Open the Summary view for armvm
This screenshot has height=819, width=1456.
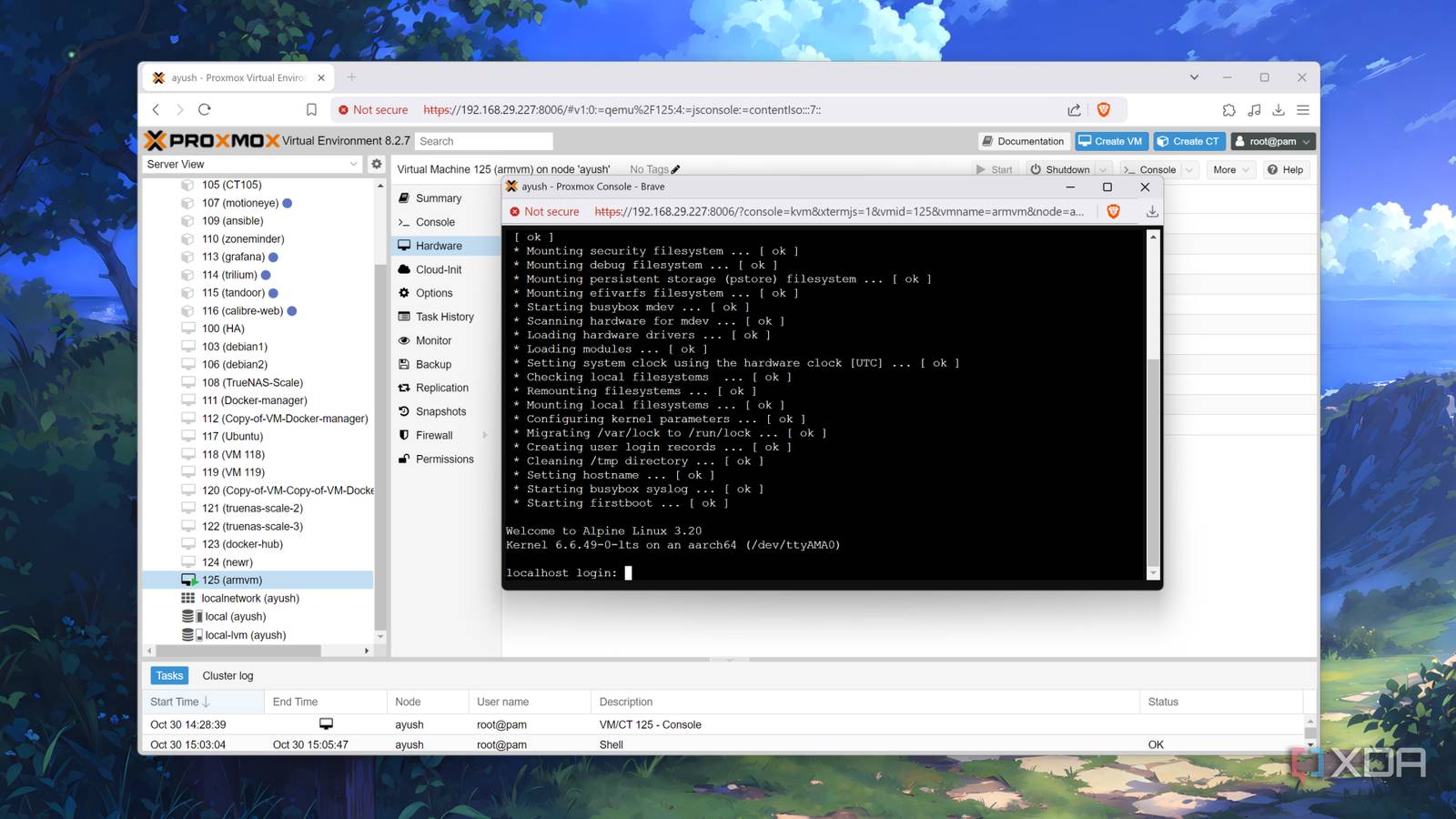pyautogui.click(x=439, y=197)
